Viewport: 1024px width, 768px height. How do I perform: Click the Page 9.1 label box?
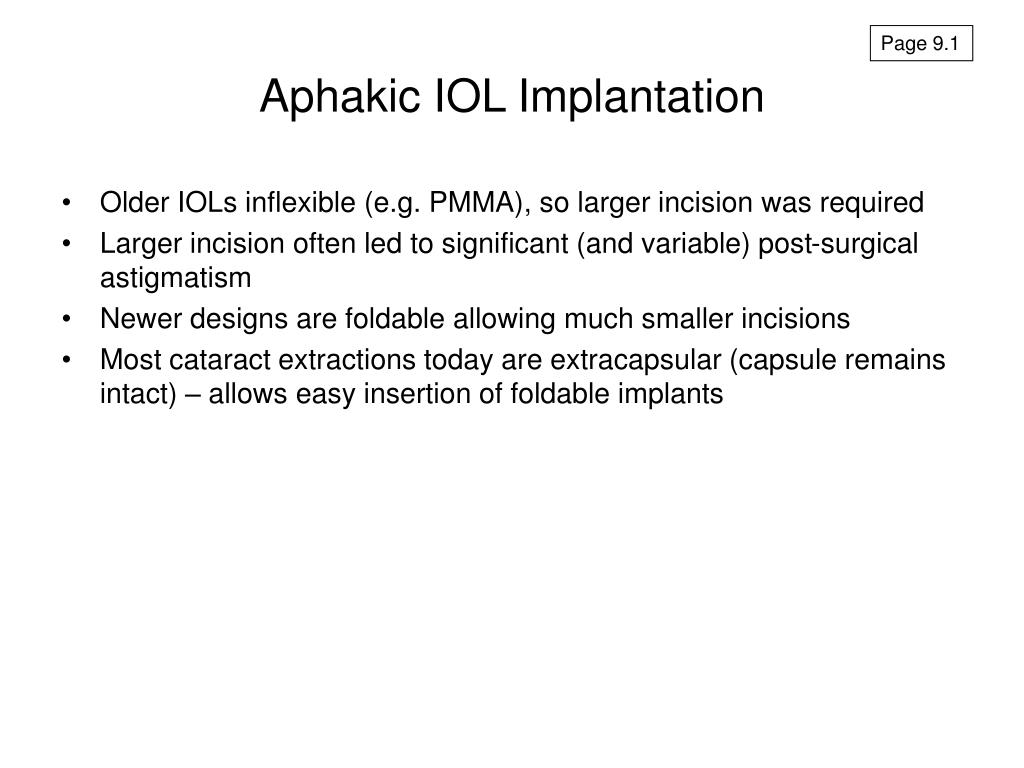921,43
